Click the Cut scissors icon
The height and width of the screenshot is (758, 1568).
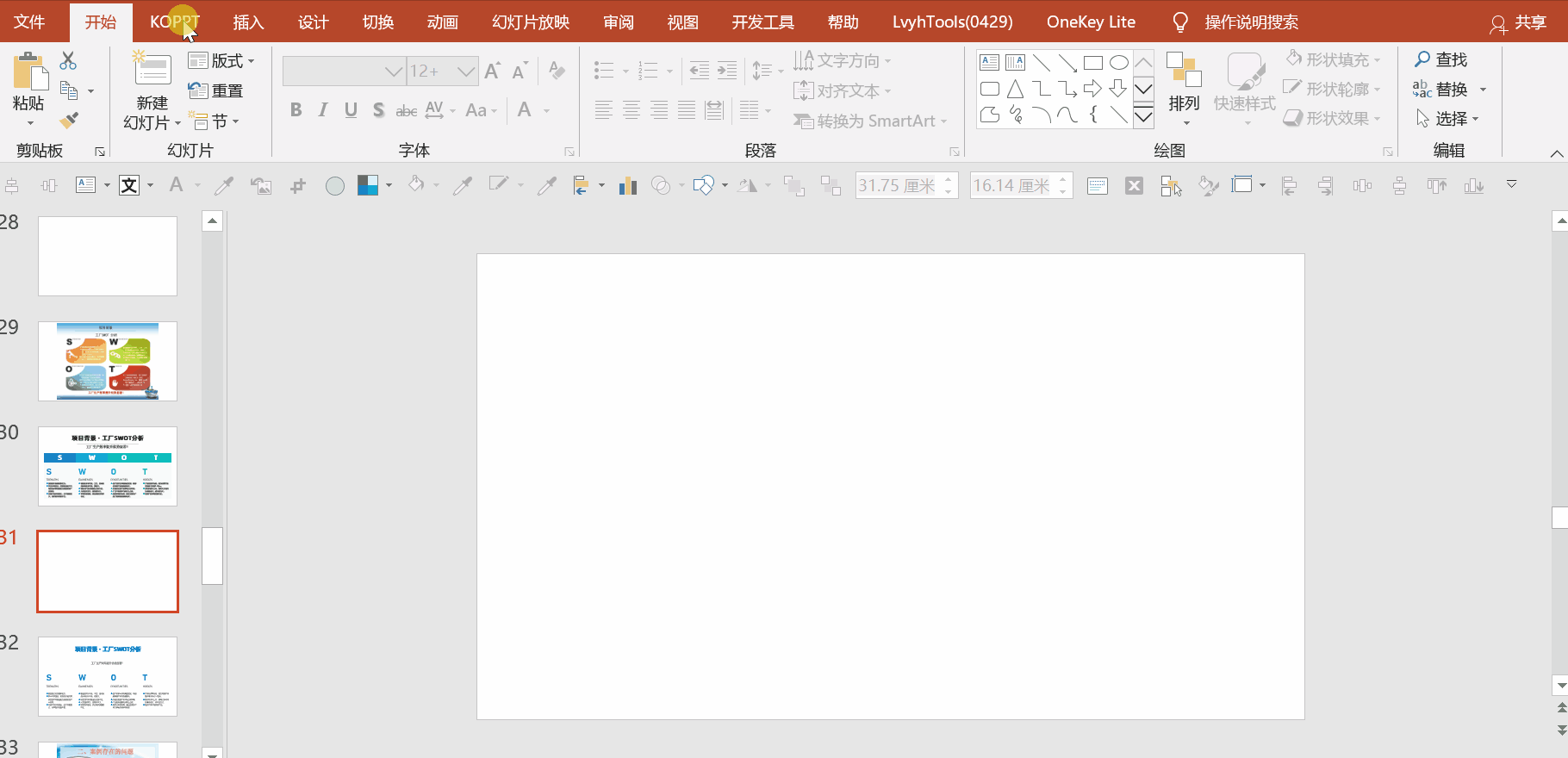68,60
